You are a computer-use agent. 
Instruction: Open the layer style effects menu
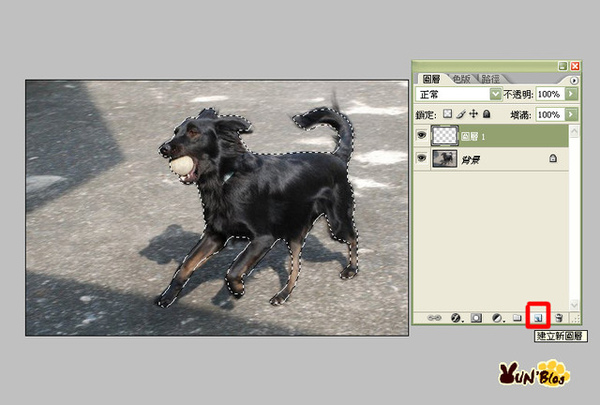455,318
